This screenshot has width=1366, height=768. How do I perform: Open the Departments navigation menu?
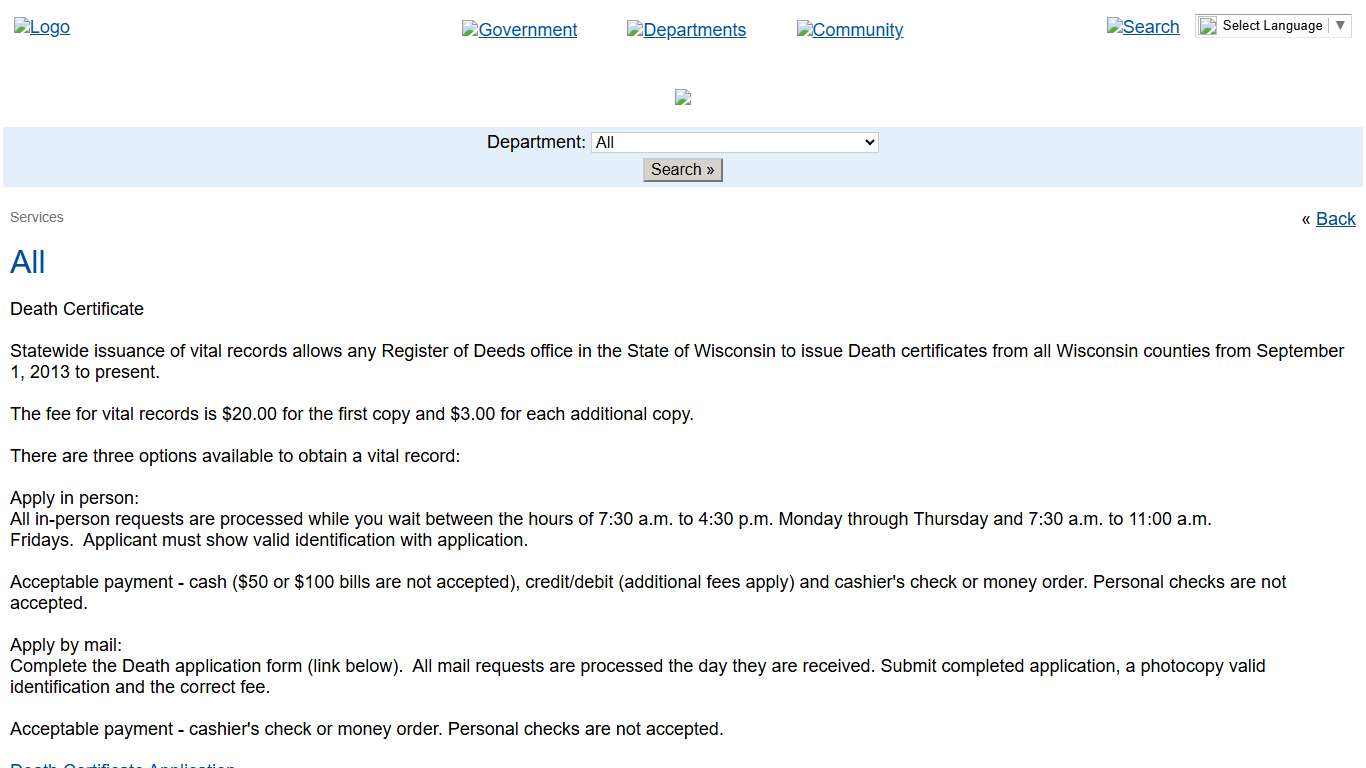click(x=686, y=30)
